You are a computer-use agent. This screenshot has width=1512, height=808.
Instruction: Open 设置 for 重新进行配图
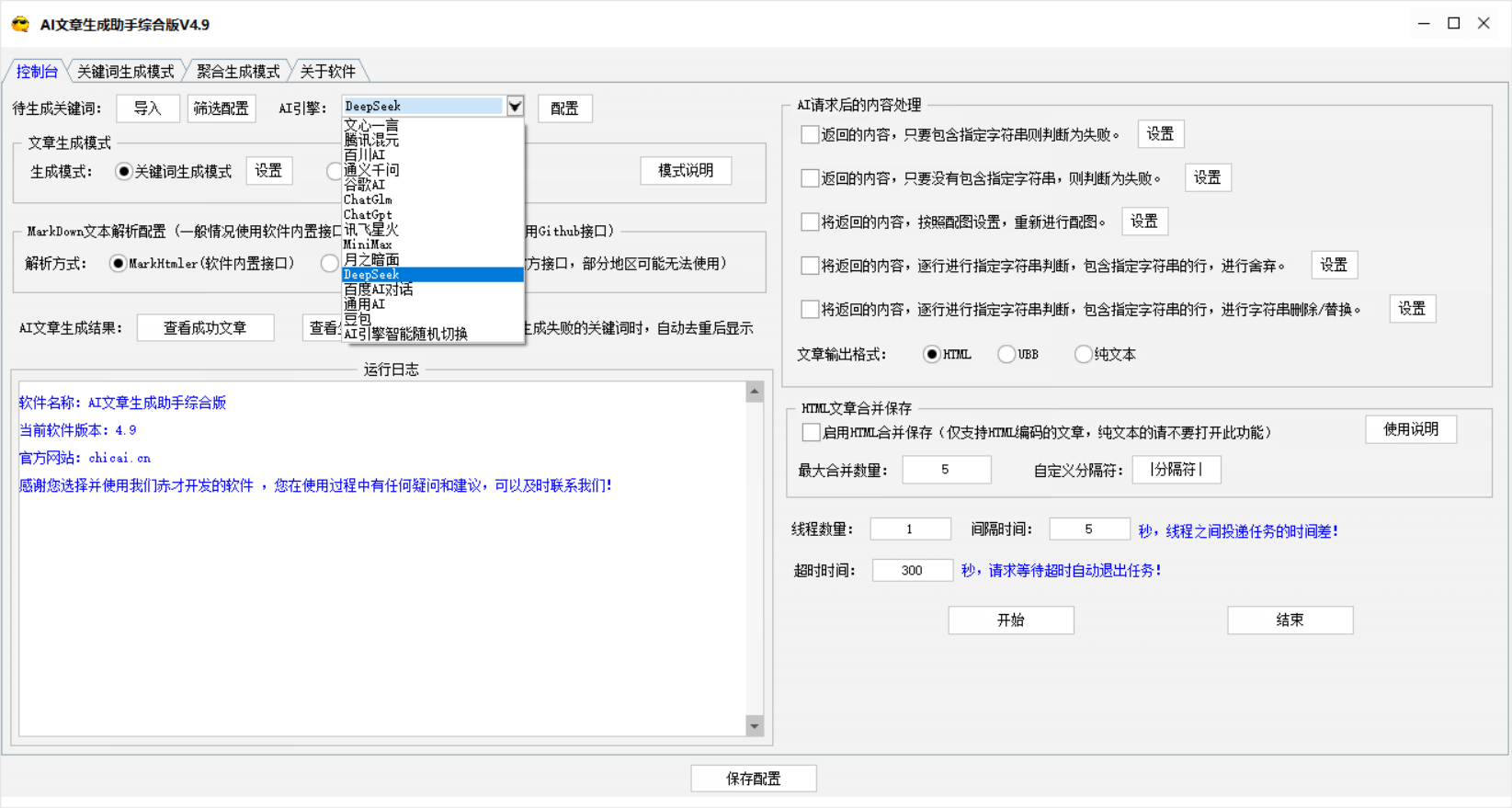(x=1144, y=222)
